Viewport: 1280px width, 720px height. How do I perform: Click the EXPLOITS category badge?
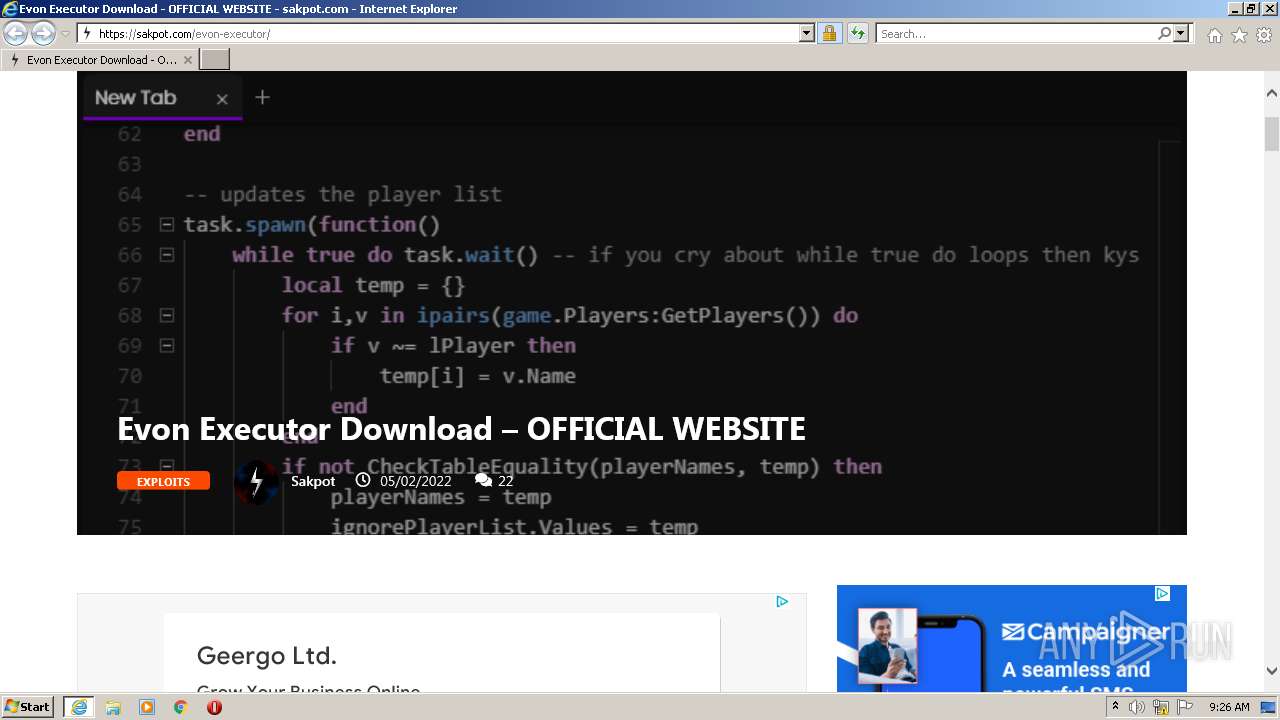pos(163,481)
